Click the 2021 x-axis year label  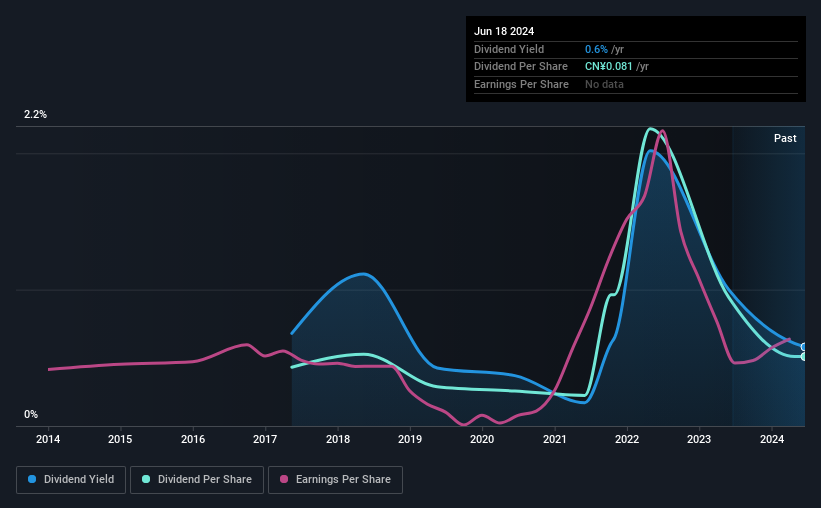point(554,439)
